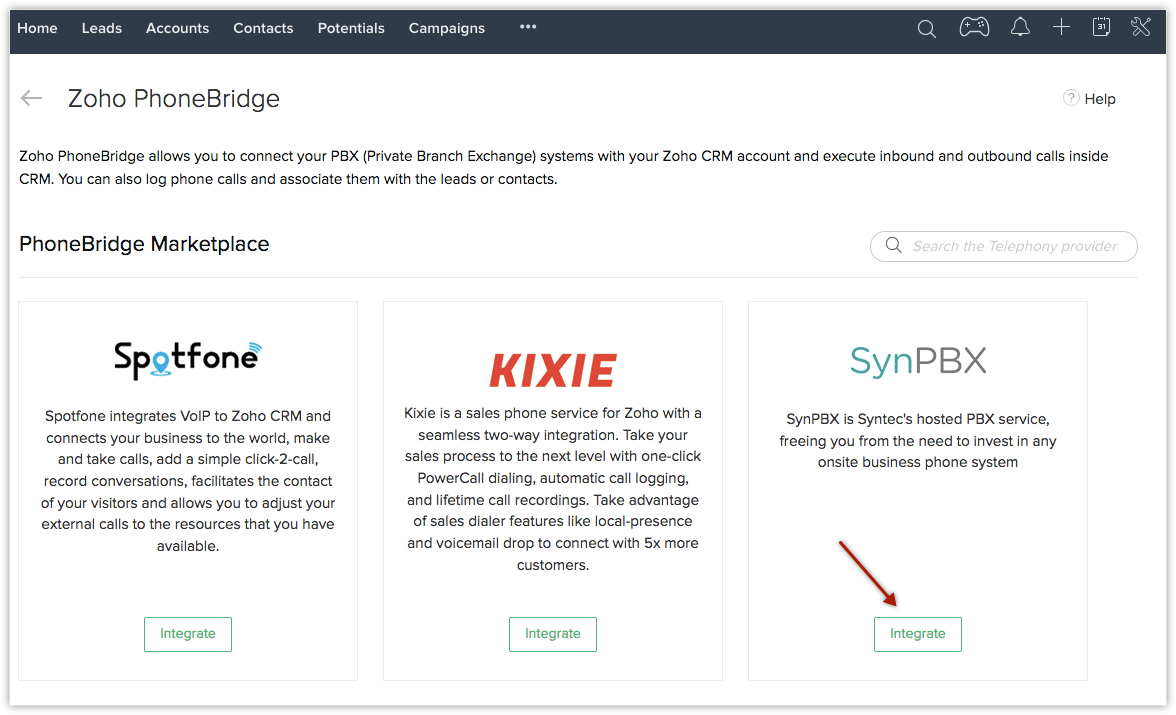
Task: Go to the Home tab
Action: pos(38,28)
